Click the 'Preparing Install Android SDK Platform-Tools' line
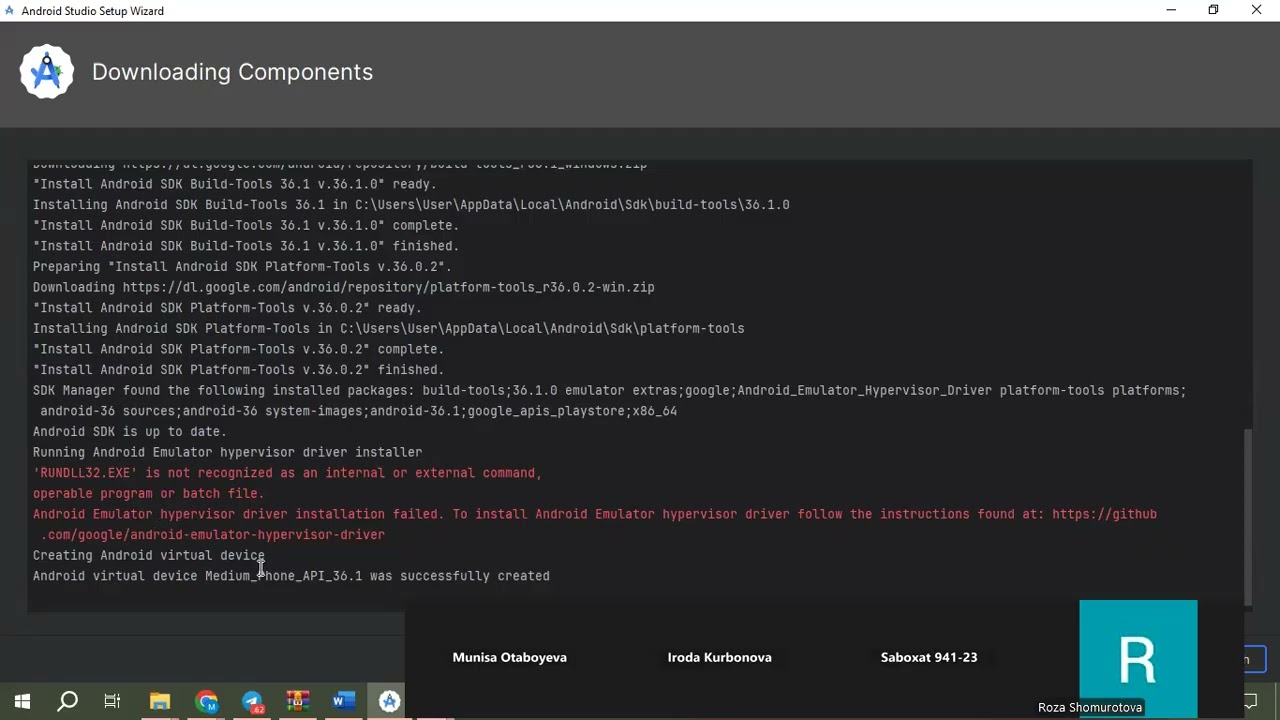The height and width of the screenshot is (720, 1280). click(x=242, y=267)
